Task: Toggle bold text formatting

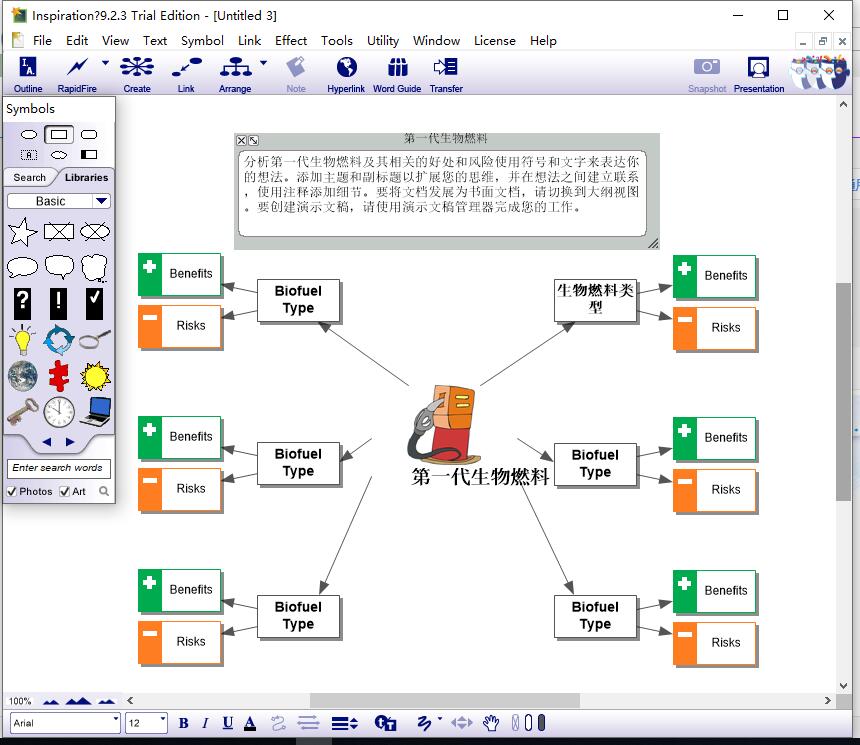Action: click(x=183, y=723)
